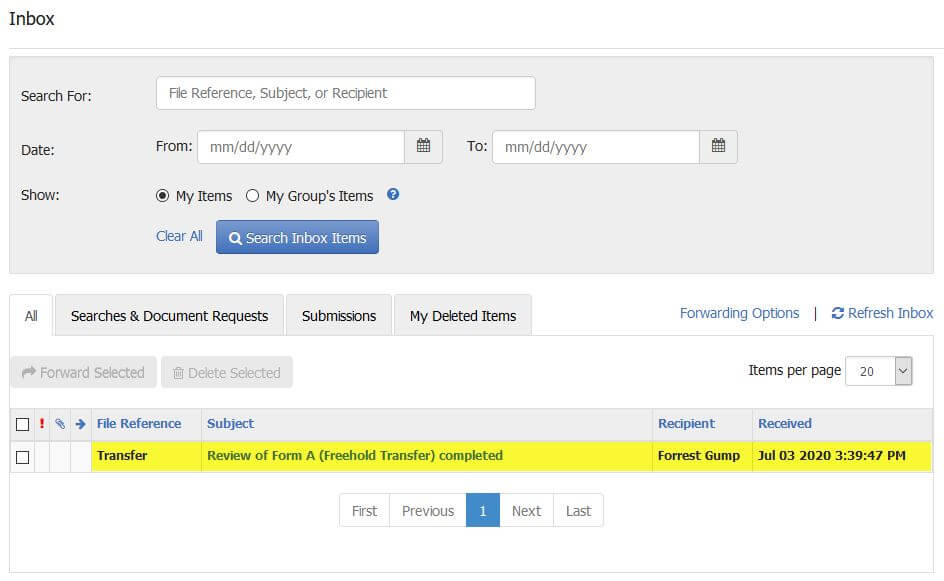The width and height of the screenshot is (944, 581).
Task: Open the Review of Form A completed message
Action: click(x=355, y=456)
